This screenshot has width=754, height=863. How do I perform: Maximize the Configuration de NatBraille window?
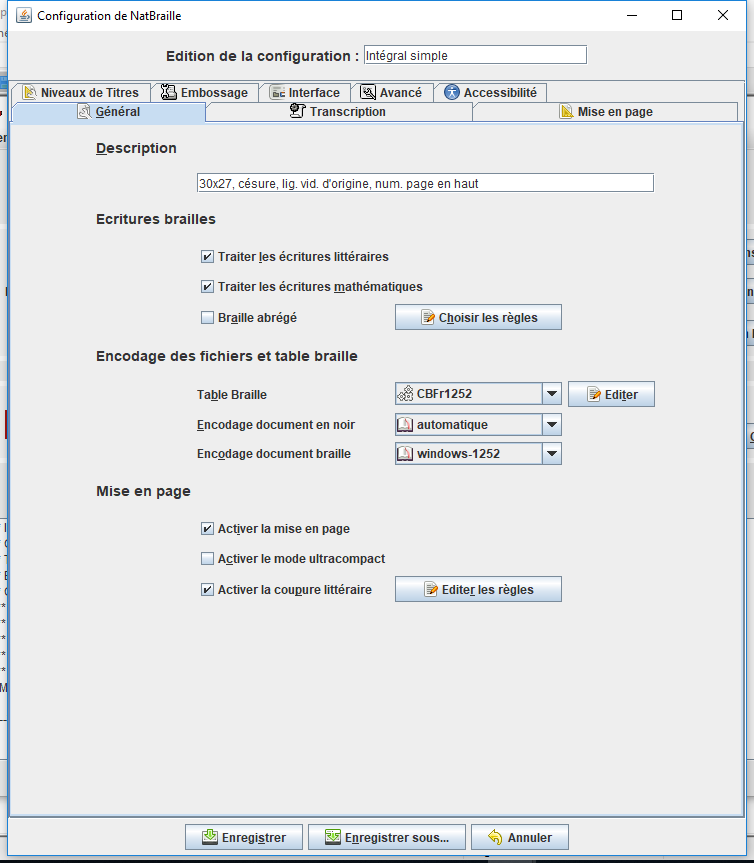[x=677, y=15]
